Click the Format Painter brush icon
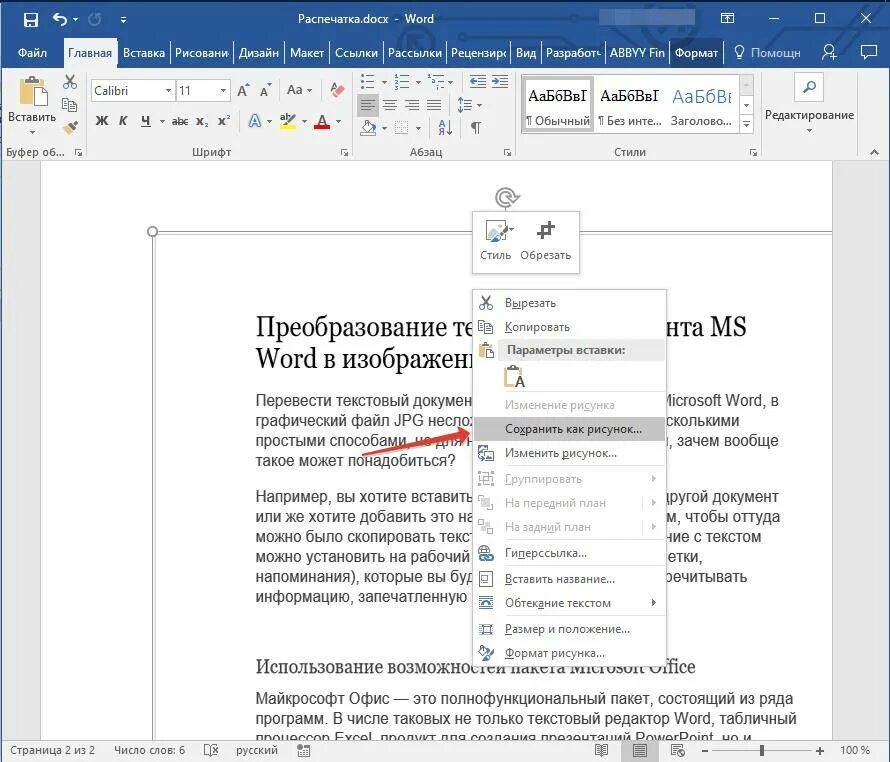 [x=69, y=127]
